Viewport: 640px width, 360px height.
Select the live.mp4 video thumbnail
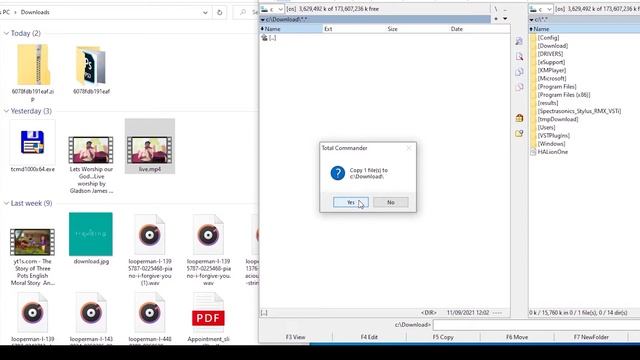(x=149, y=150)
